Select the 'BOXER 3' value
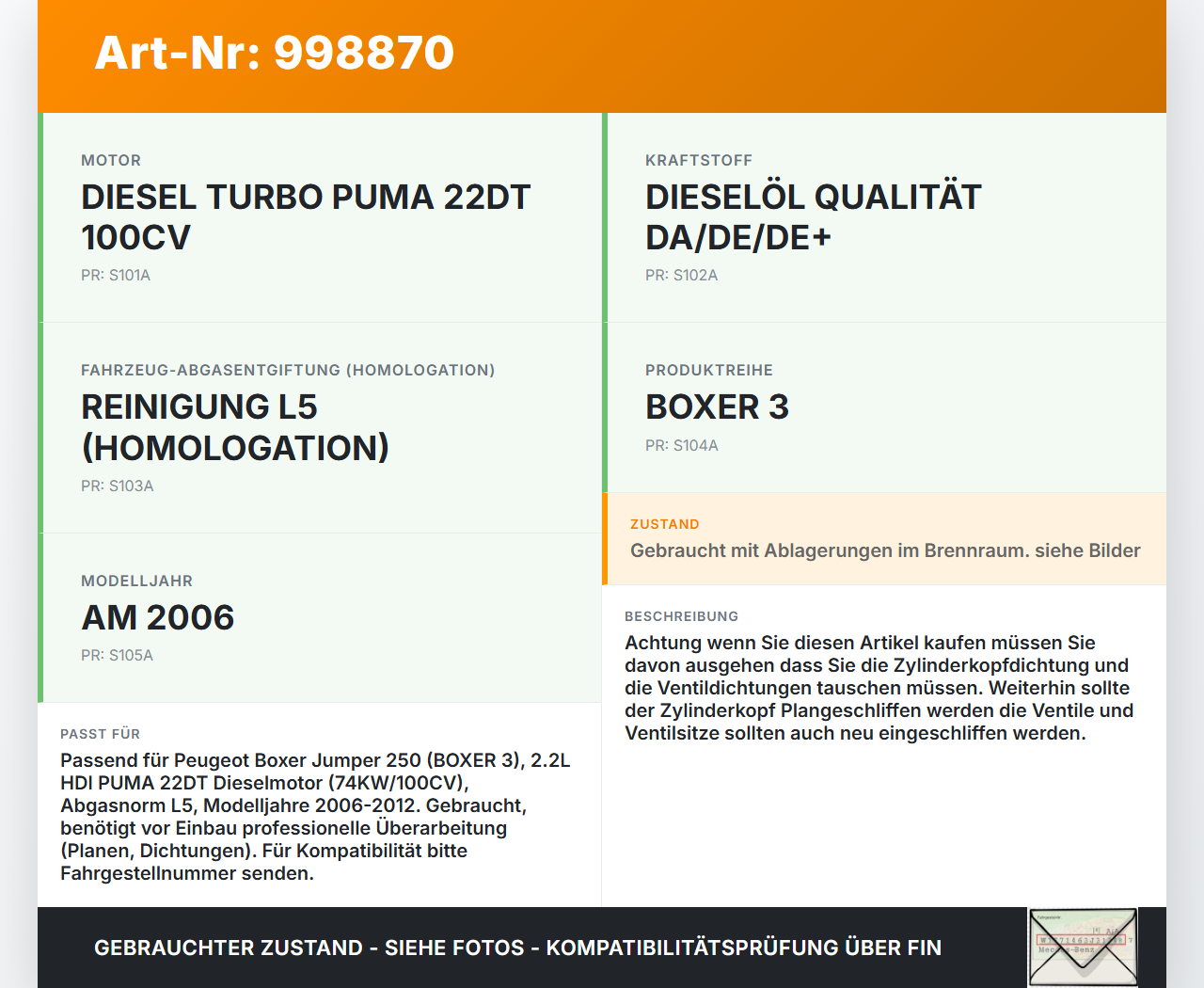The image size is (1204, 988). click(718, 407)
